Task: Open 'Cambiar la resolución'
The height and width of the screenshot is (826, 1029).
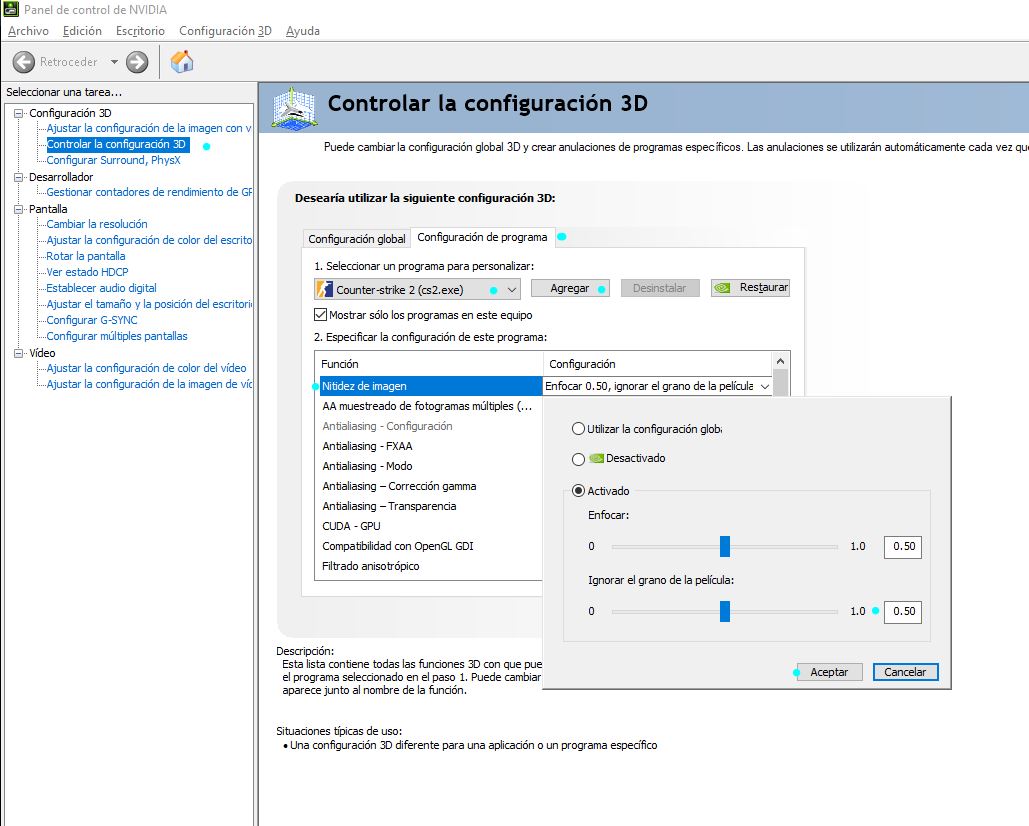Action: pos(97,224)
